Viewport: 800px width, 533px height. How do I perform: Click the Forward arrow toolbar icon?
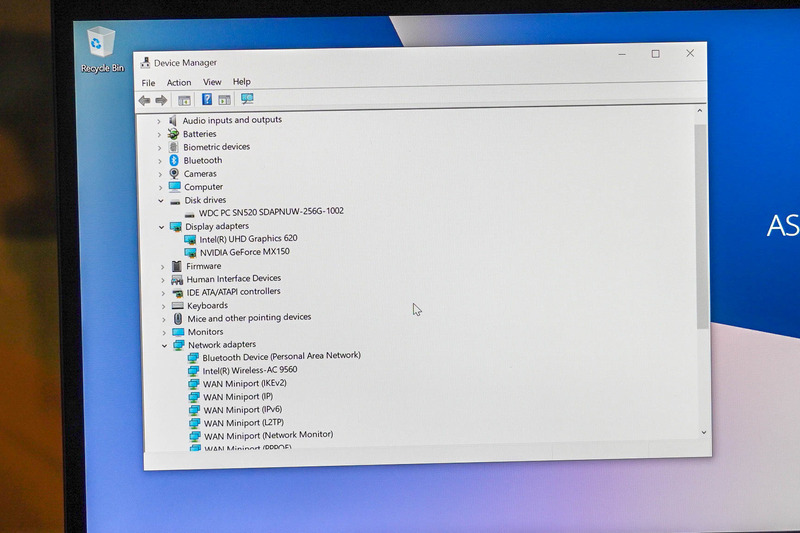161,100
